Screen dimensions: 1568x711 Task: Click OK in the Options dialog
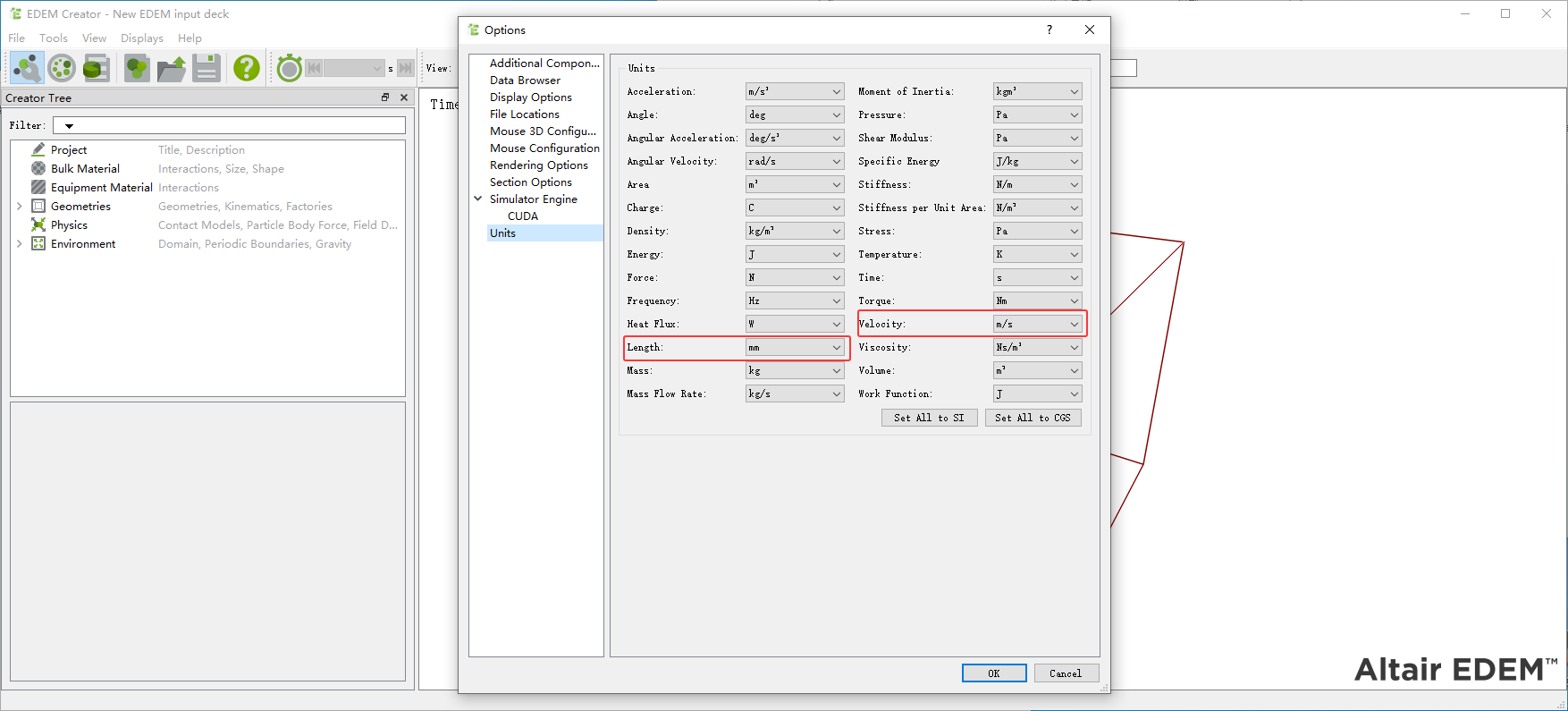click(993, 673)
